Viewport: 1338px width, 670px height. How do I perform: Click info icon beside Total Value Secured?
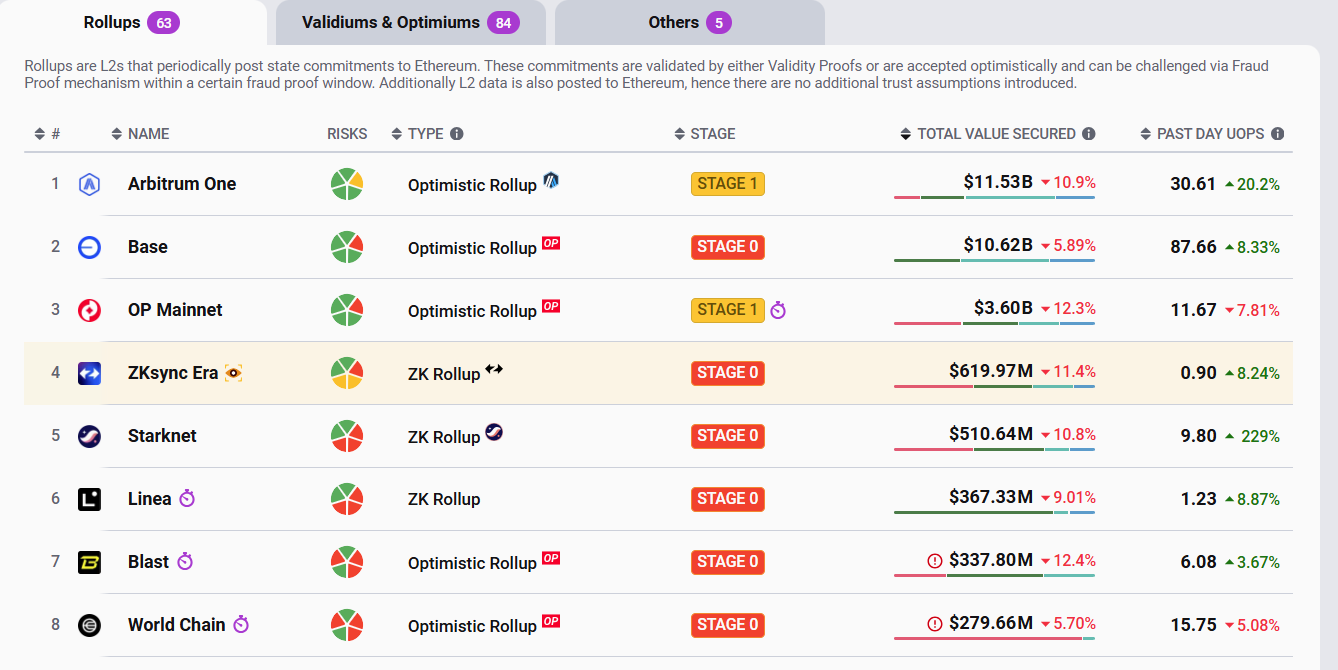[x=1089, y=134]
